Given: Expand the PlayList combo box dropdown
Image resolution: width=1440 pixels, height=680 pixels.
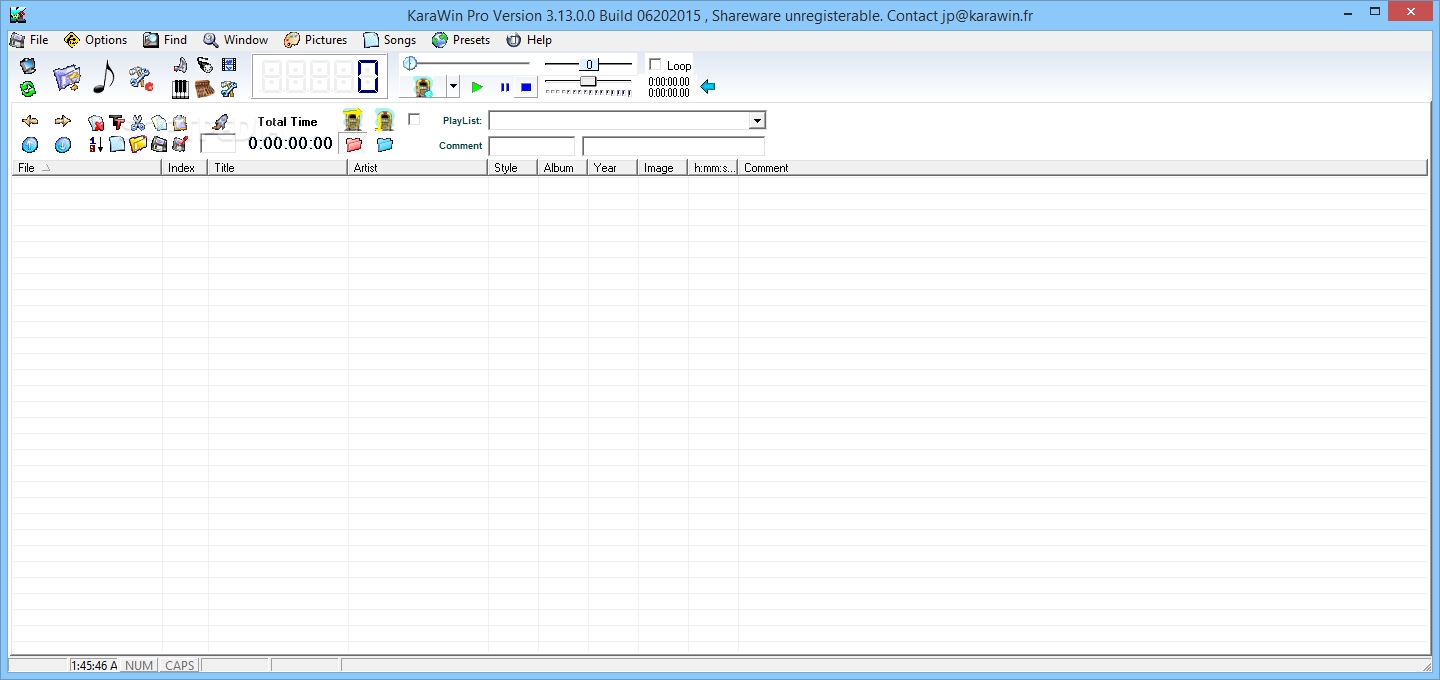Looking at the screenshot, I should (x=757, y=121).
